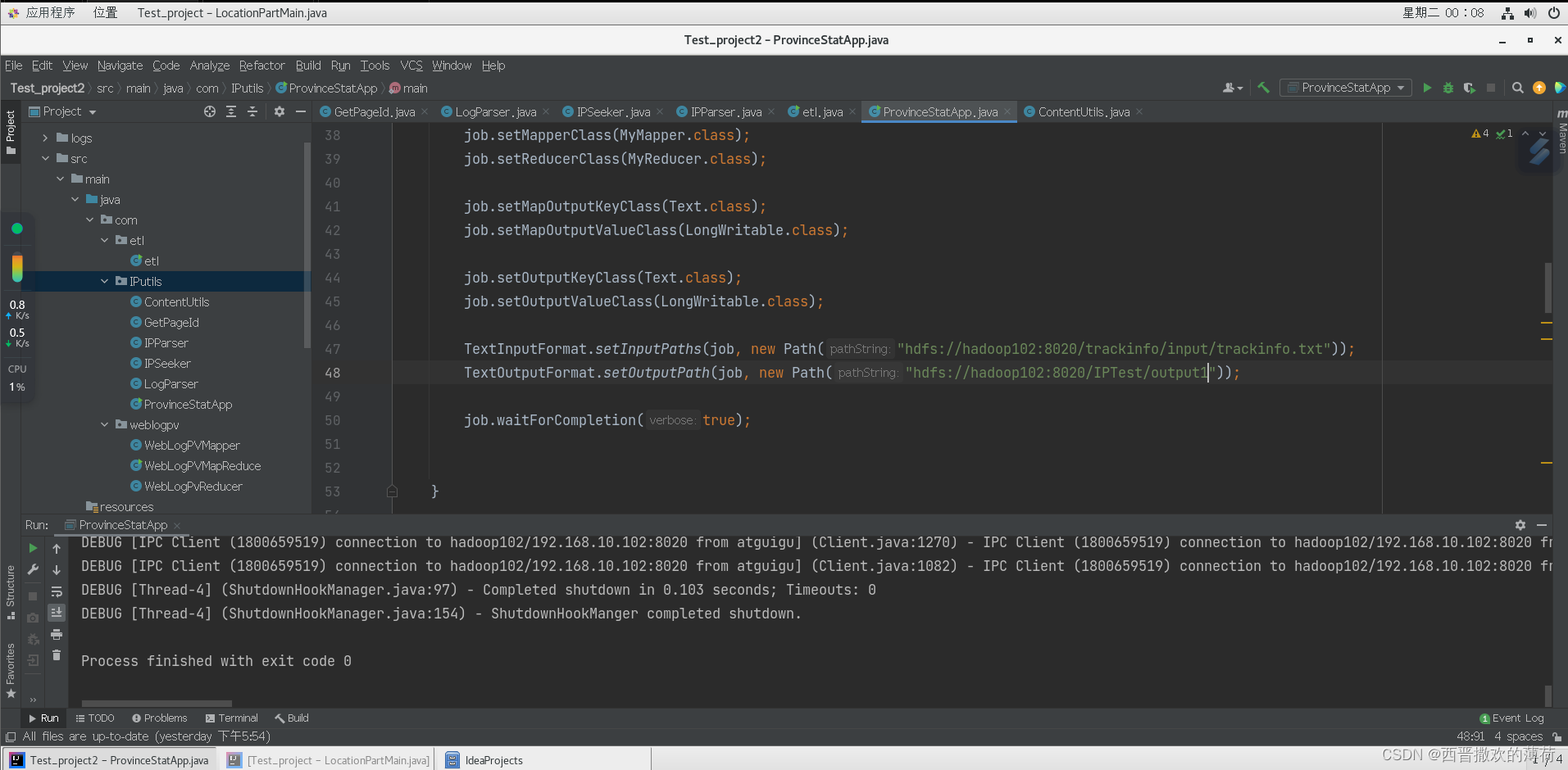Collapse the java folder
This screenshot has height=770, width=1568.
pos(75,200)
